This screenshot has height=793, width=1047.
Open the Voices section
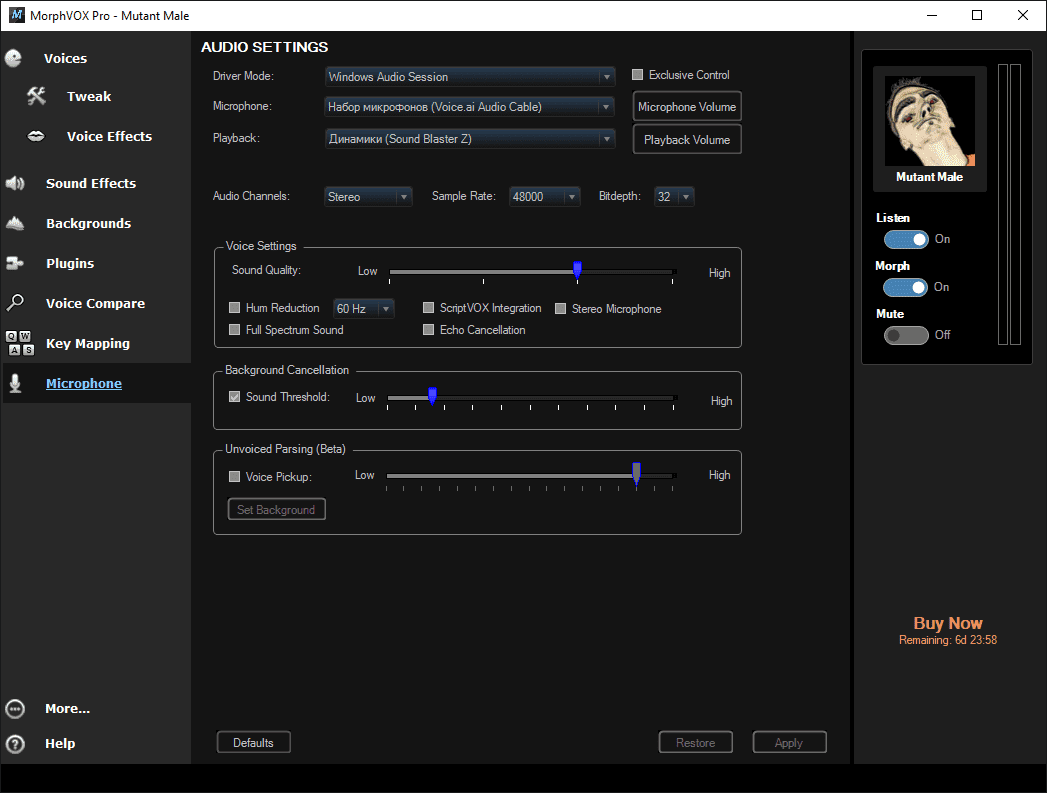pyautogui.click(x=65, y=59)
